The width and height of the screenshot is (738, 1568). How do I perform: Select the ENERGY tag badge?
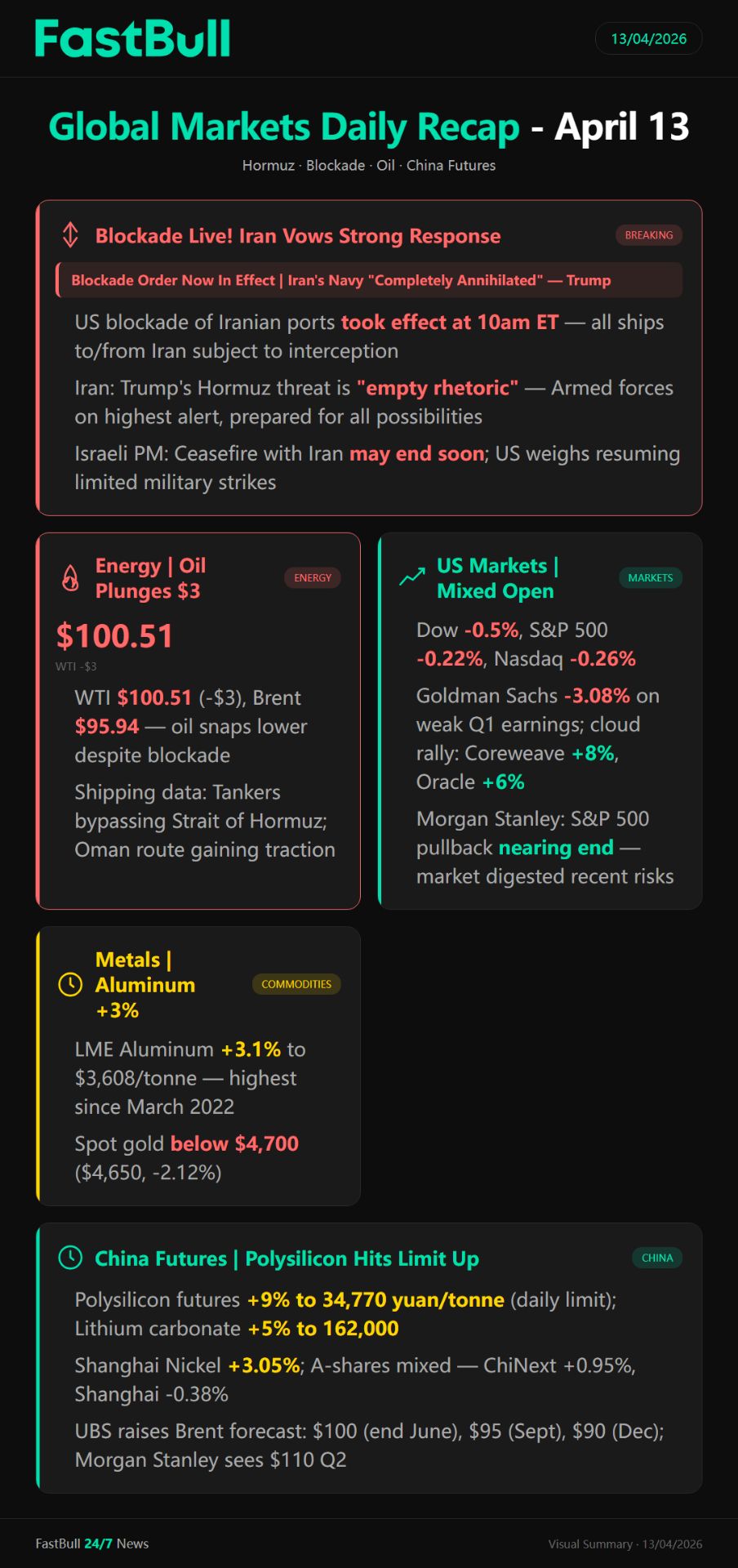(x=313, y=577)
